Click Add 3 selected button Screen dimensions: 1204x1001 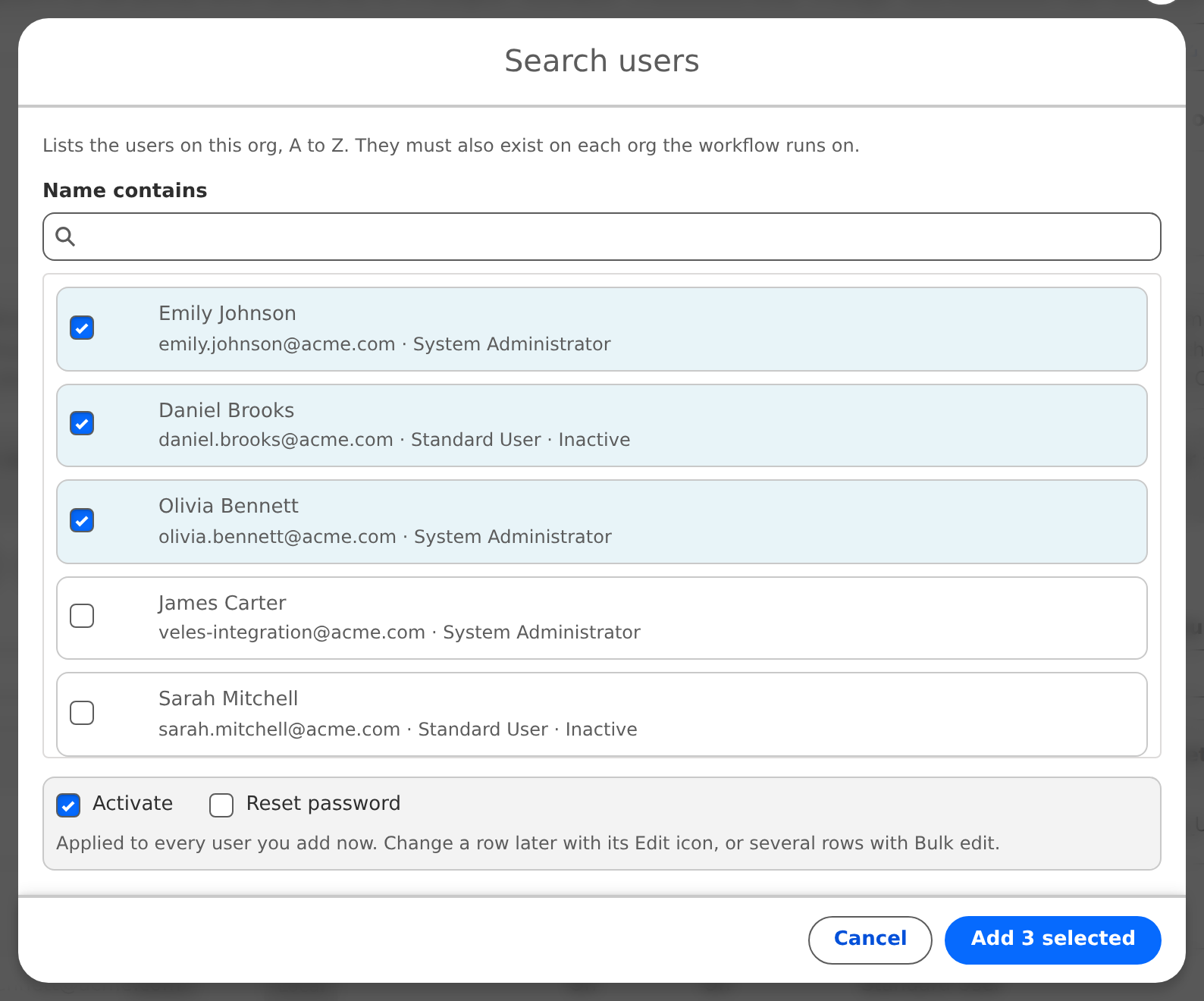pos(1053,940)
